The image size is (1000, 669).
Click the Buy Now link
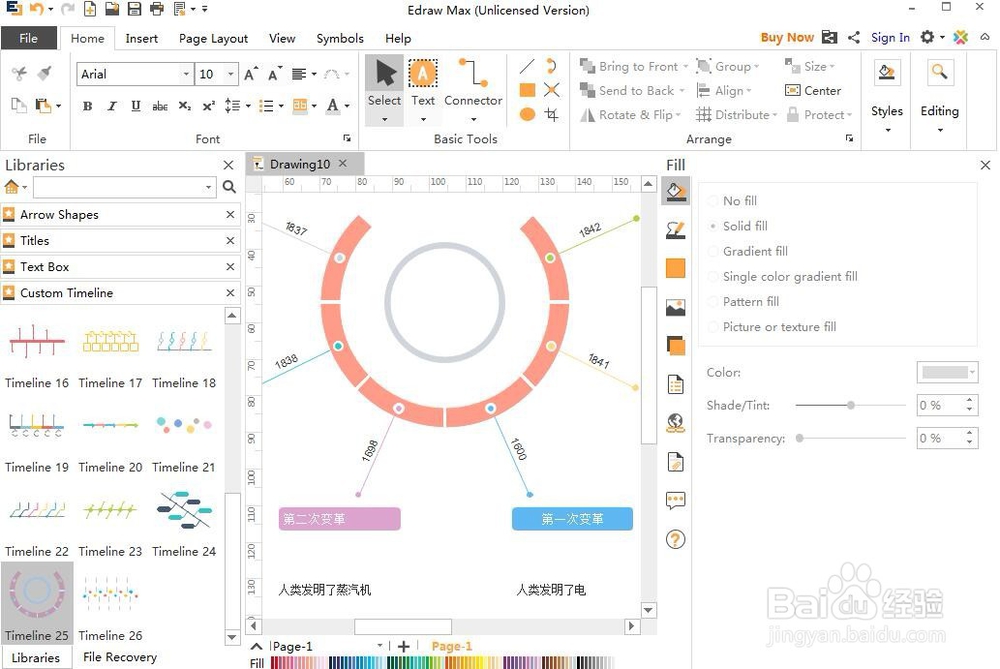(787, 38)
